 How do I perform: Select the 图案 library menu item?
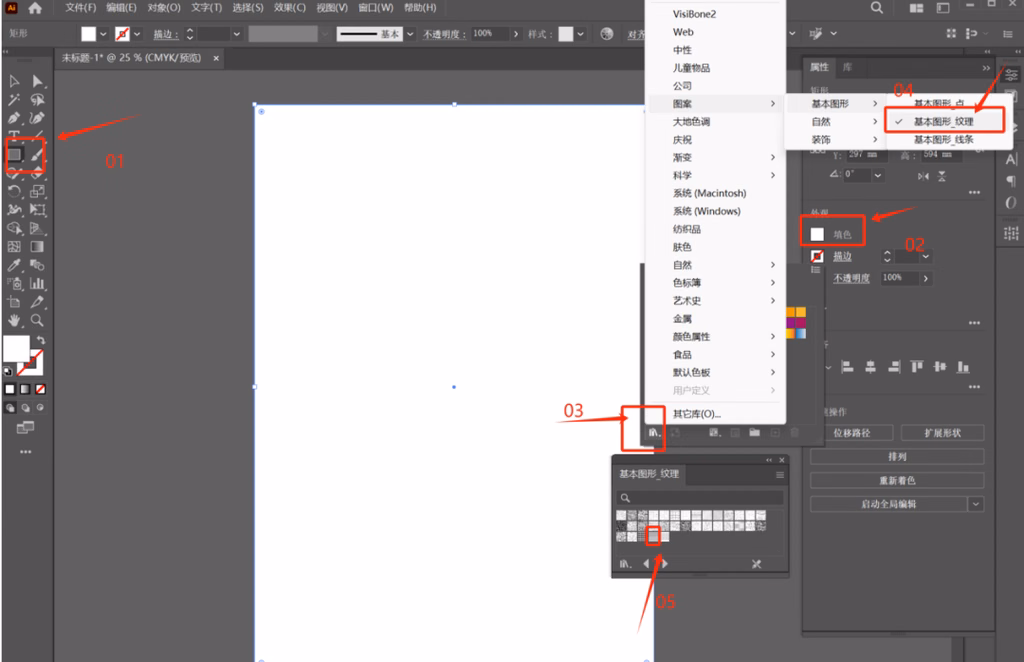coord(715,104)
